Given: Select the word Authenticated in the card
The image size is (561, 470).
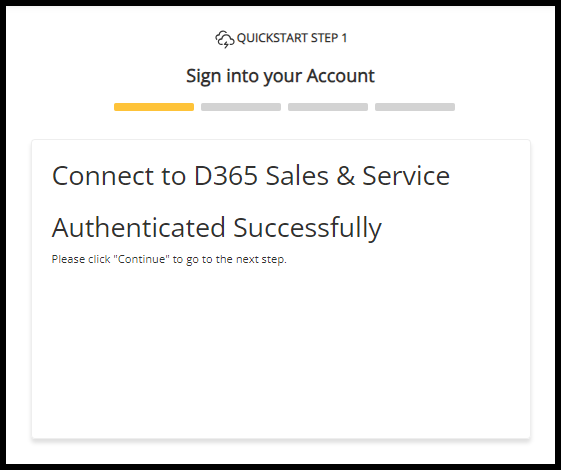Looking at the screenshot, I should click(139, 227).
